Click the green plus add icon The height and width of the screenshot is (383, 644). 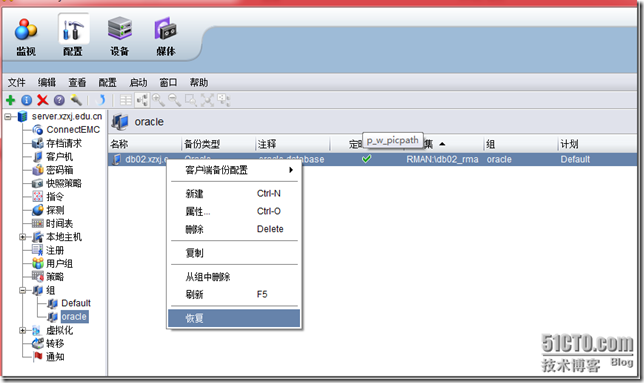tap(11, 100)
